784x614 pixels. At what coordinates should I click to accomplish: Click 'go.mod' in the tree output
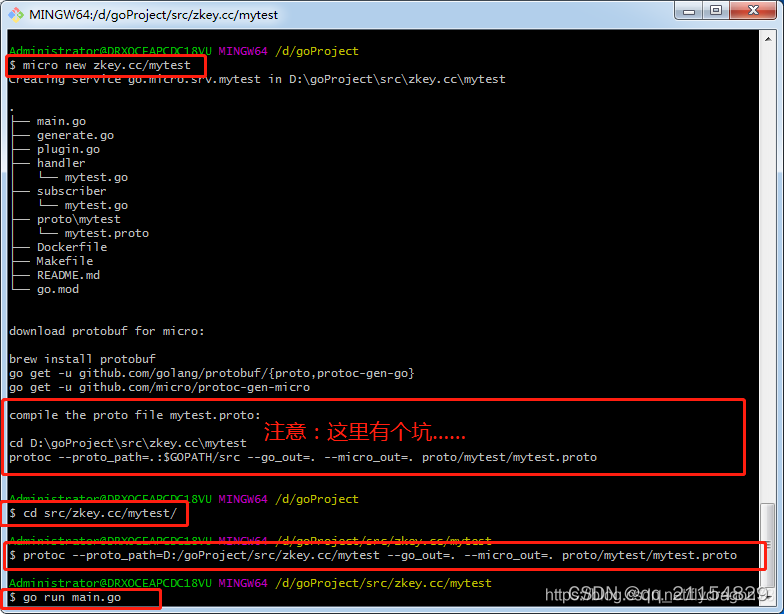[x=58, y=289]
